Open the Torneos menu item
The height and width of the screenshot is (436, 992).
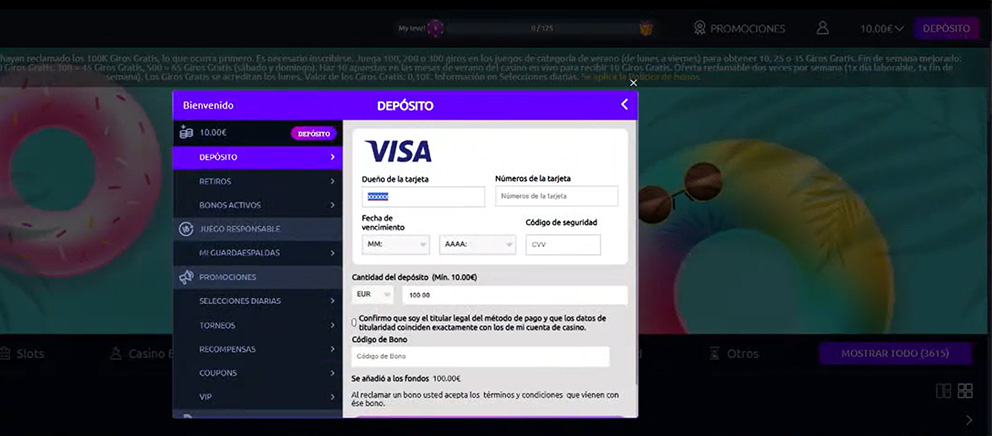(x=257, y=325)
